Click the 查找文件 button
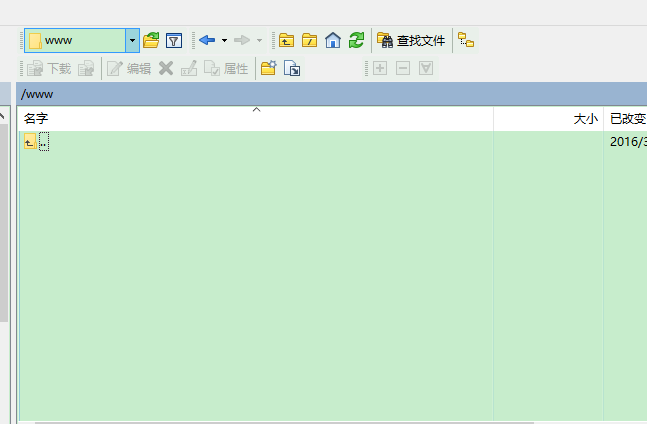647x424 pixels. 411,41
